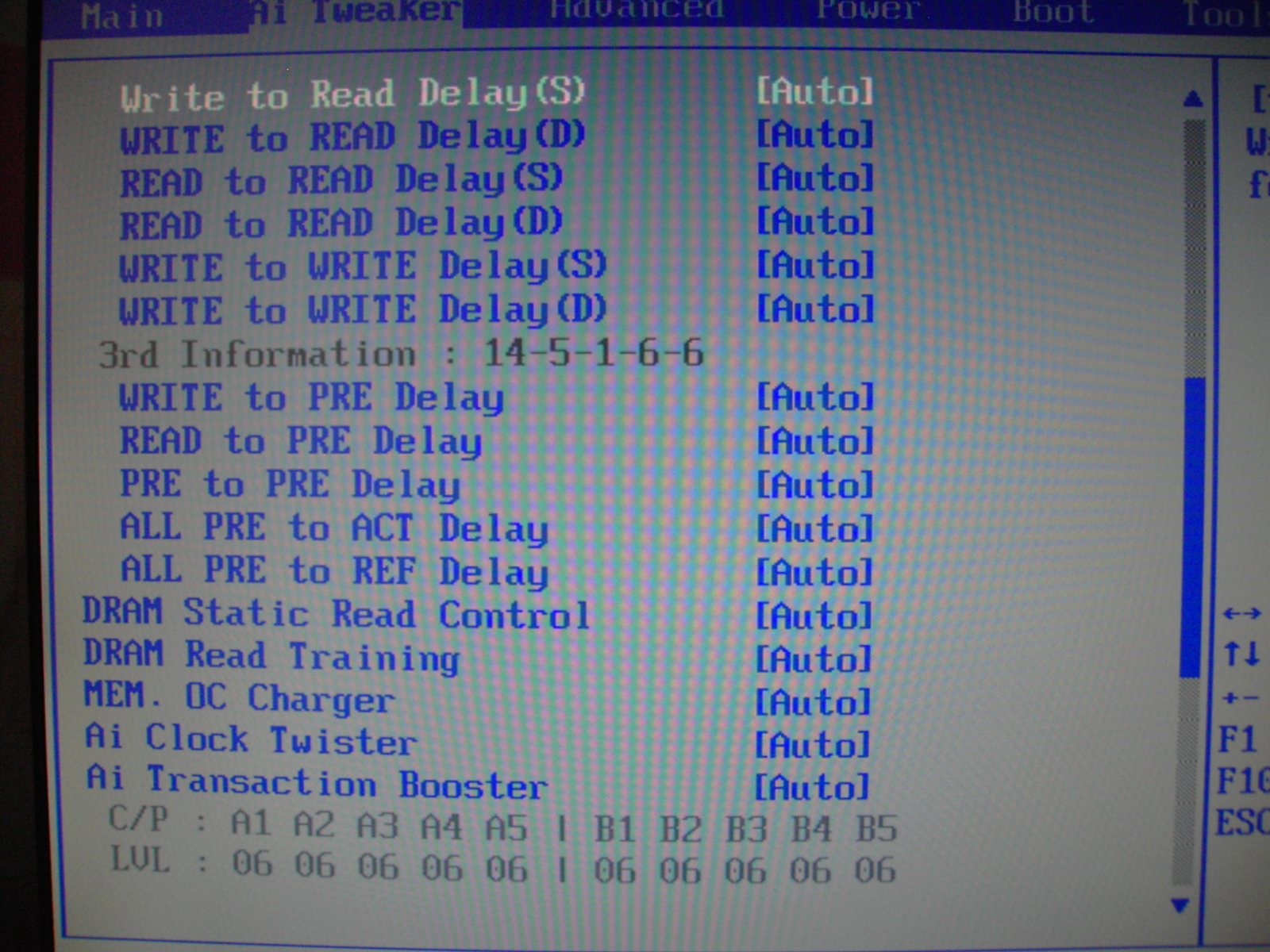This screenshot has height=952, width=1270.
Task: Select DRAM Read Training option
Action: click(271, 657)
